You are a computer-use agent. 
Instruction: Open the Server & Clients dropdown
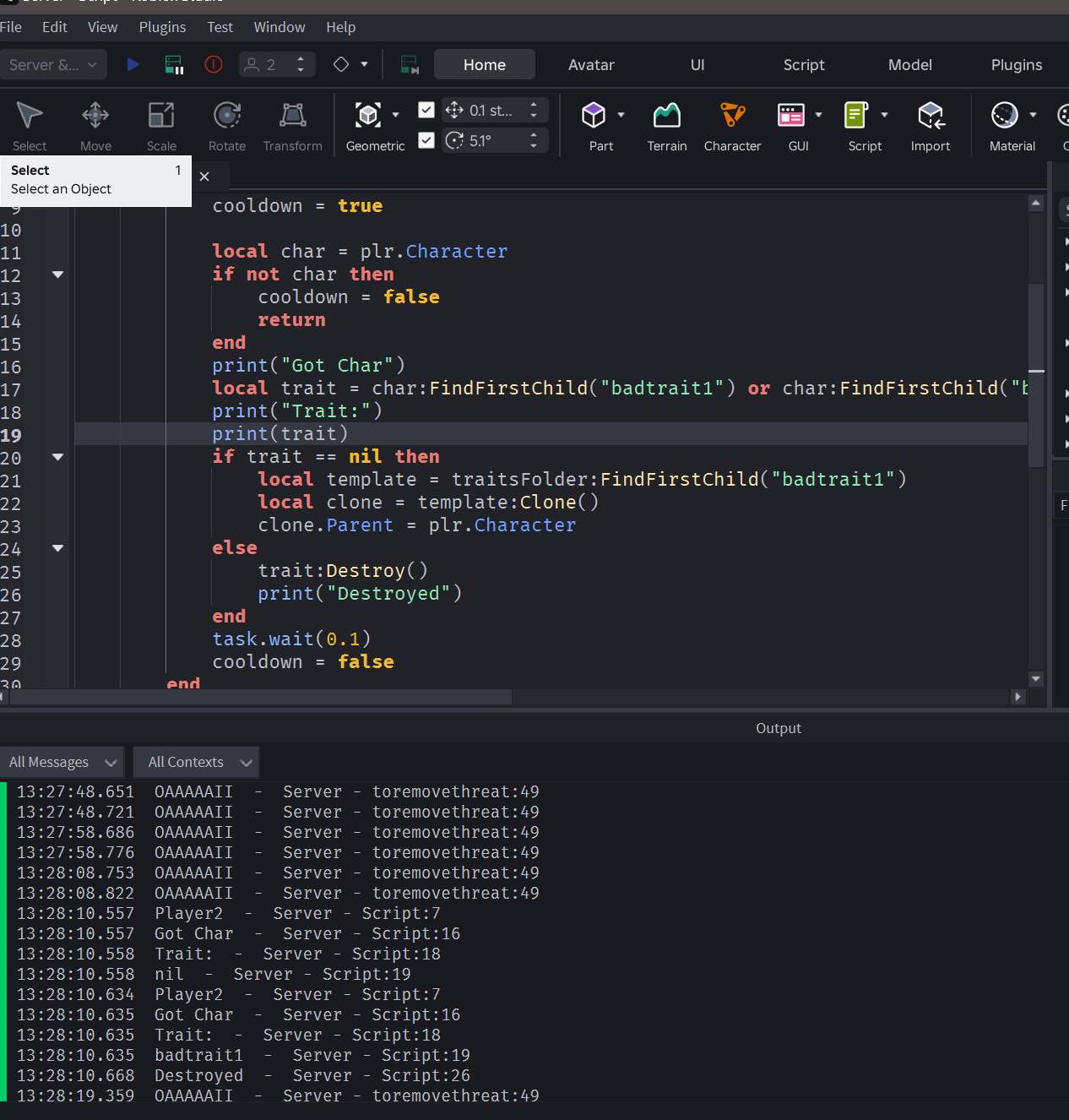53,64
